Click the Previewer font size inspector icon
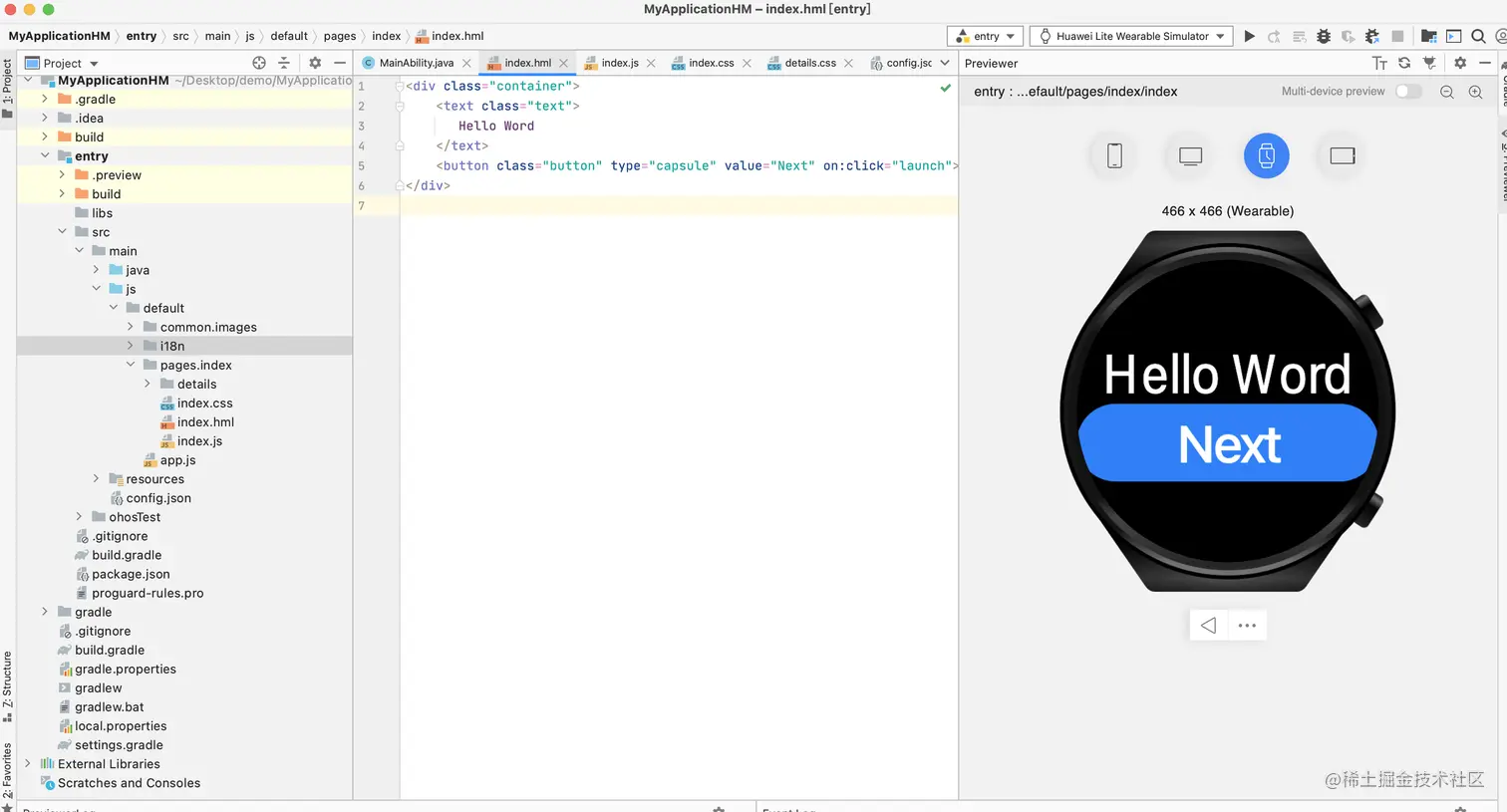Viewport: 1507px width, 812px height. tap(1379, 63)
